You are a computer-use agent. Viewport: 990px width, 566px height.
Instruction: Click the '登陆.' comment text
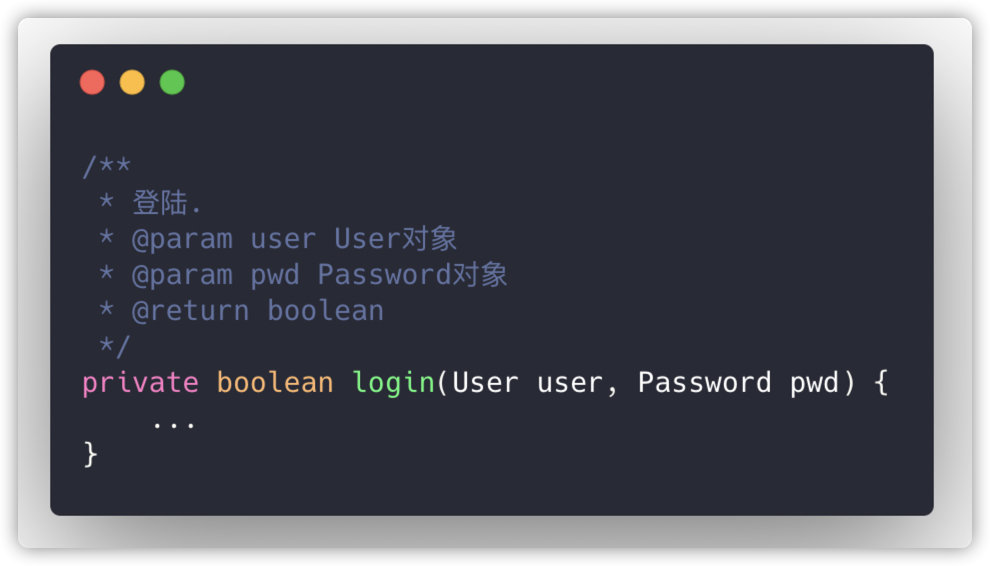click(x=167, y=203)
